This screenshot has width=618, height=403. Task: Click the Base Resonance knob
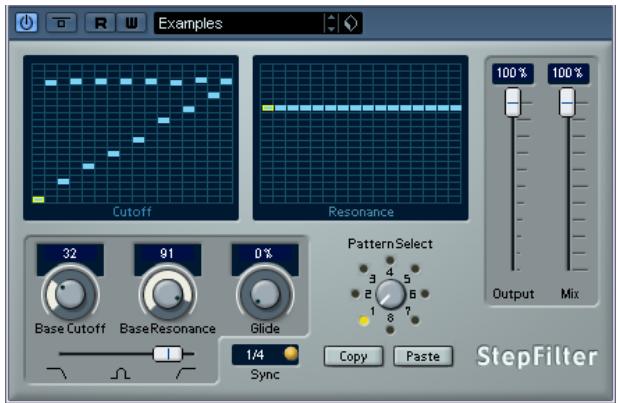click(168, 294)
